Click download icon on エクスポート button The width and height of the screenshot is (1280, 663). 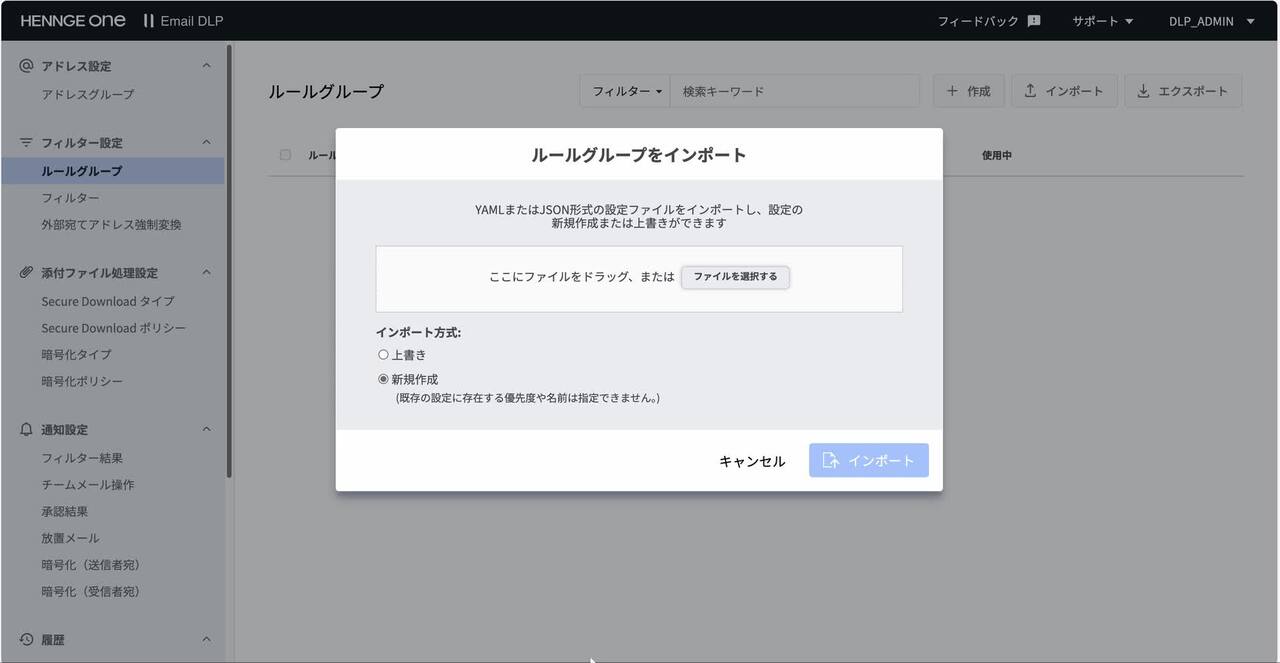[x=1143, y=91]
